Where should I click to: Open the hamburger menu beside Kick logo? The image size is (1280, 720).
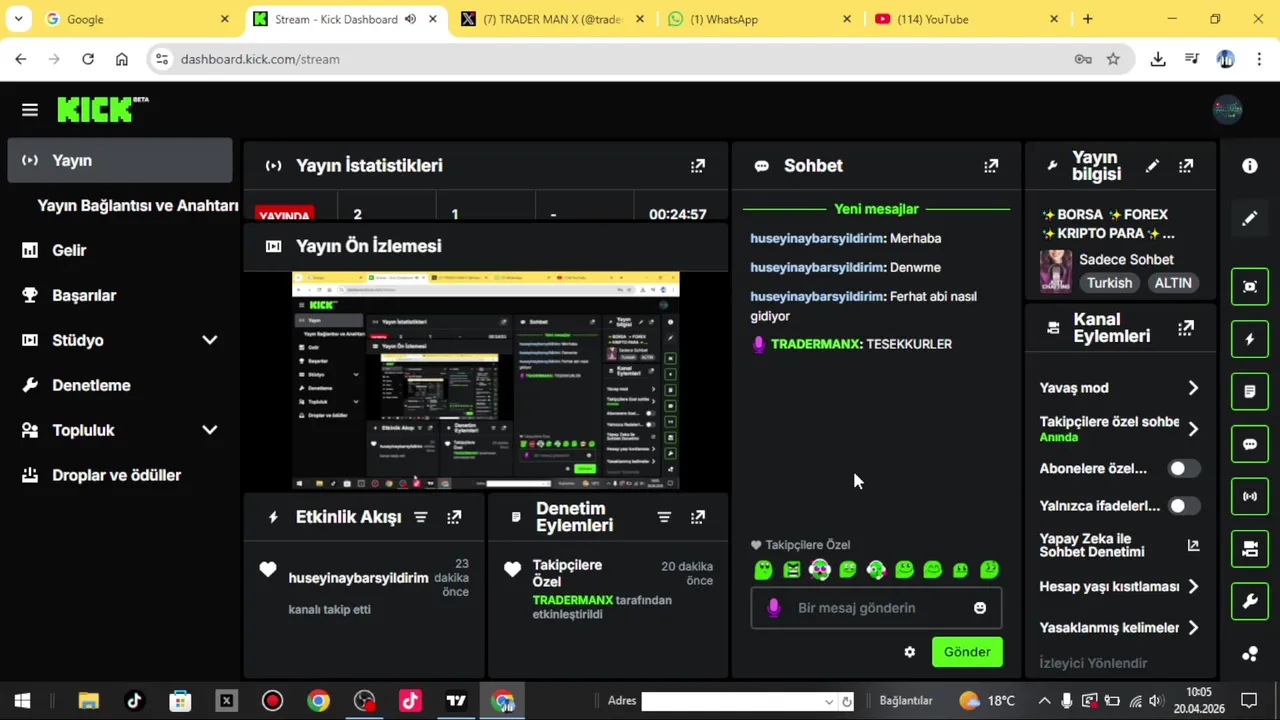tap(30, 110)
